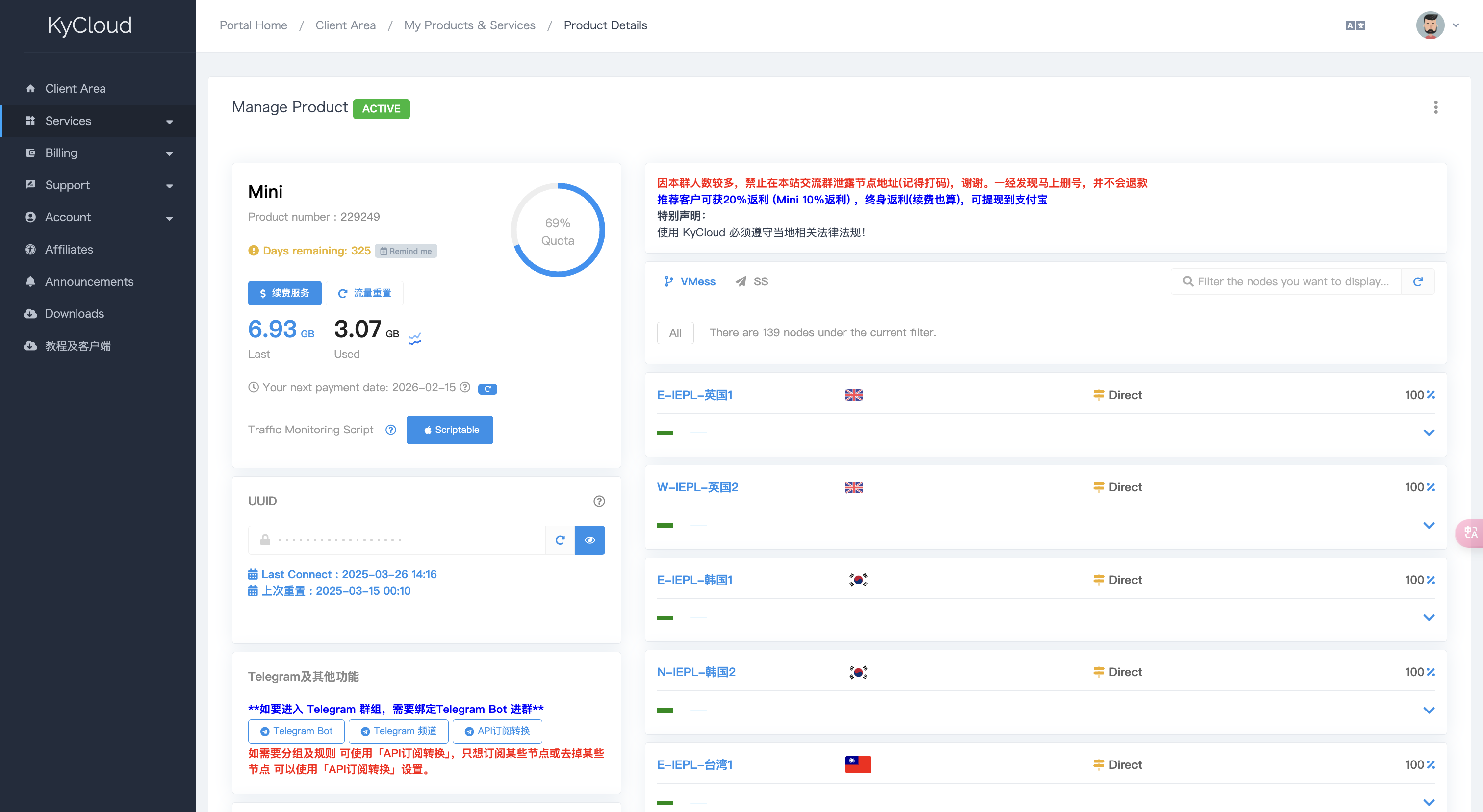
Task: Open the E-IEPL-台湾1 node name
Action: 694,764
